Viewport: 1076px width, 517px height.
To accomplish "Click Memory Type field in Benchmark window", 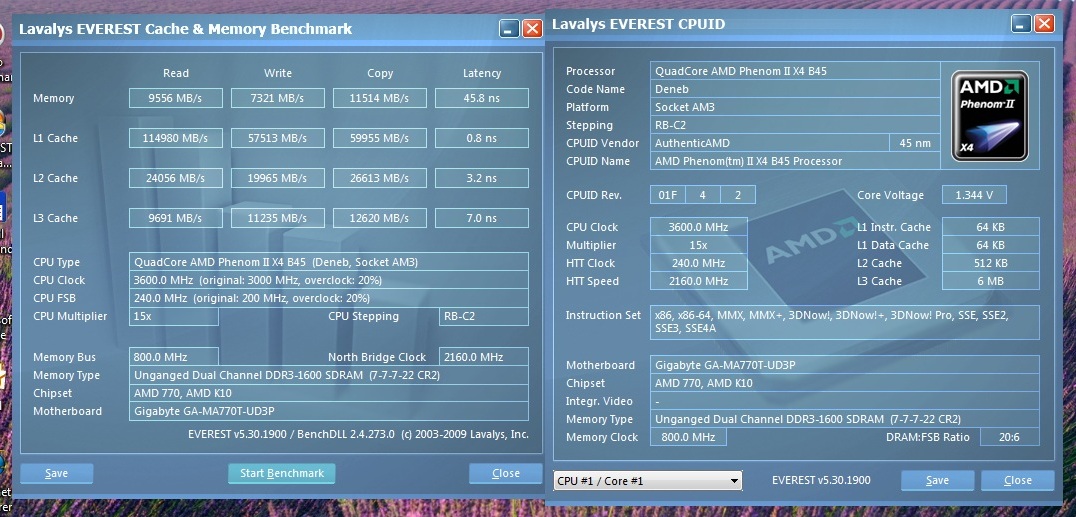I will 329,375.
